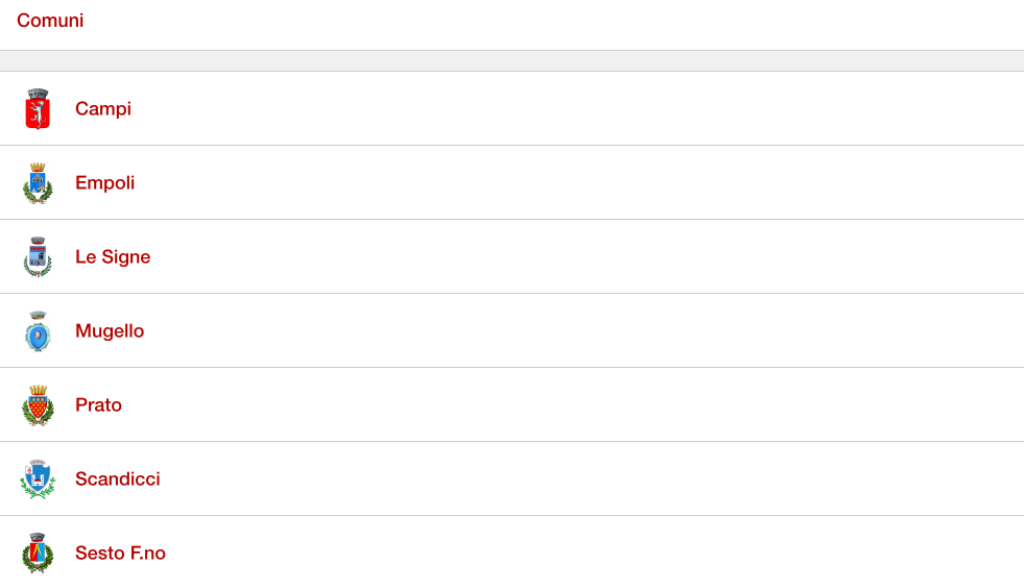Click the Empoli coat of arms icon
Viewport: 1024px width, 576px height.
click(38, 183)
